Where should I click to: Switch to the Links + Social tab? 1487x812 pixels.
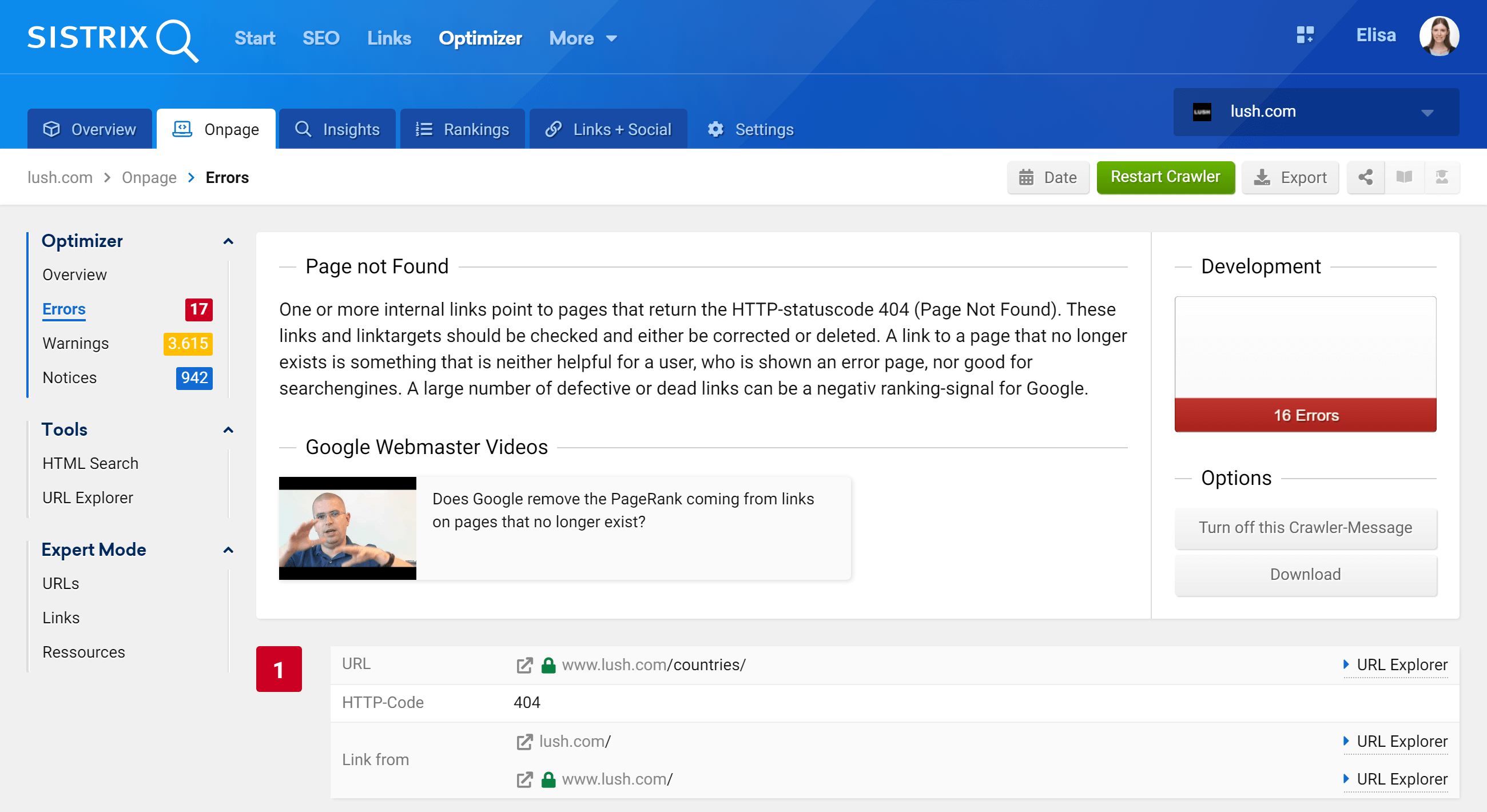coord(608,129)
